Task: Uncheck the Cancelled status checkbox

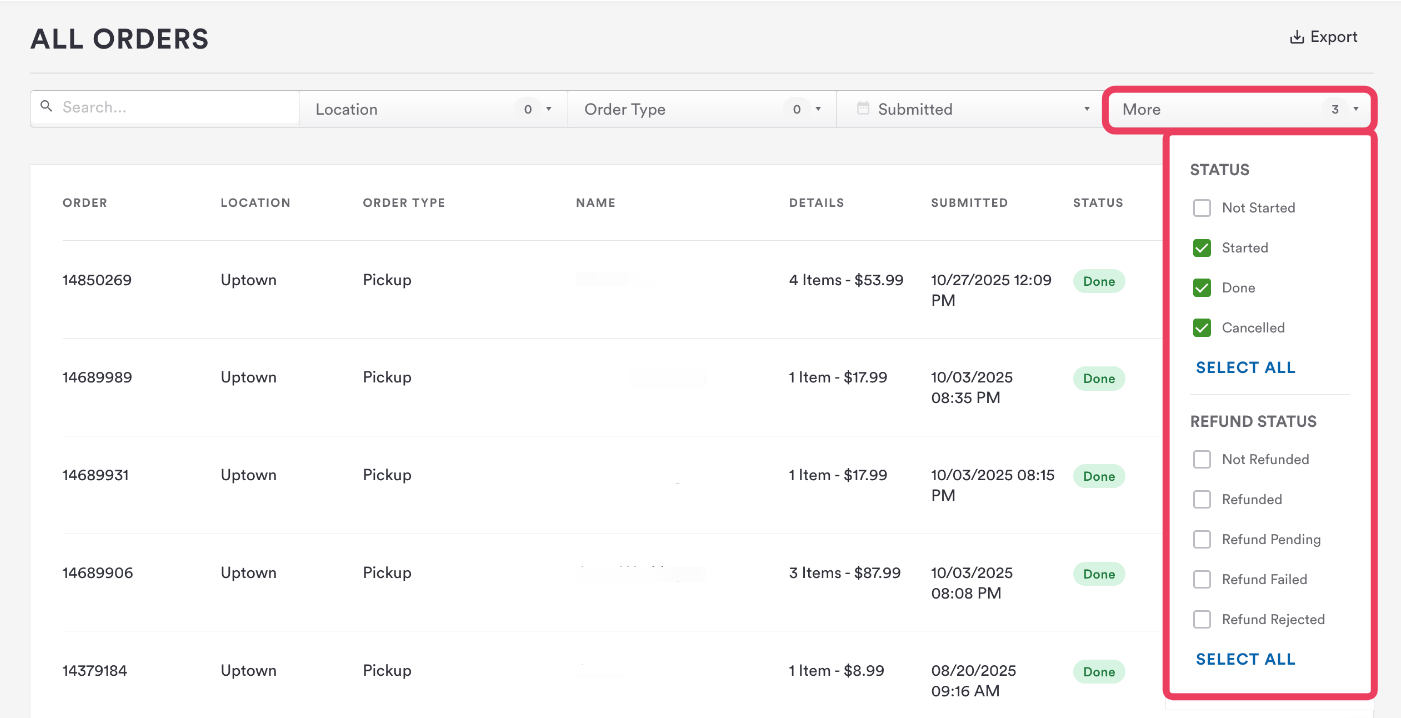Action: [x=1202, y=328]
